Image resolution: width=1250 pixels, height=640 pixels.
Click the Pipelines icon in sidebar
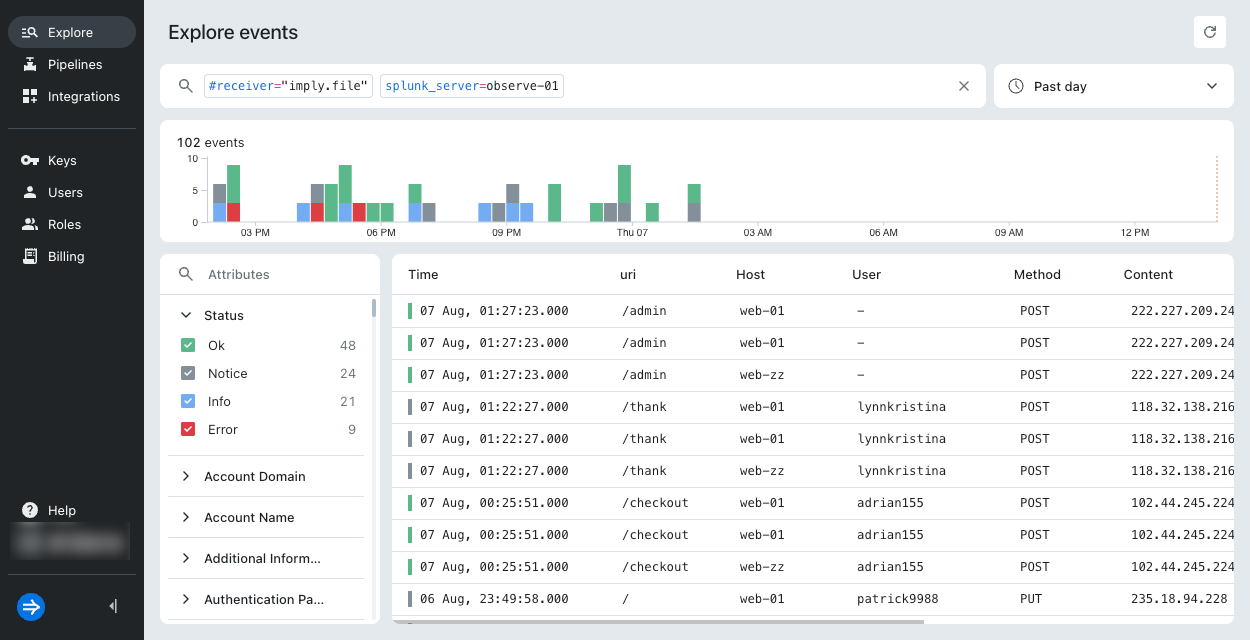[x=29, y=64]
